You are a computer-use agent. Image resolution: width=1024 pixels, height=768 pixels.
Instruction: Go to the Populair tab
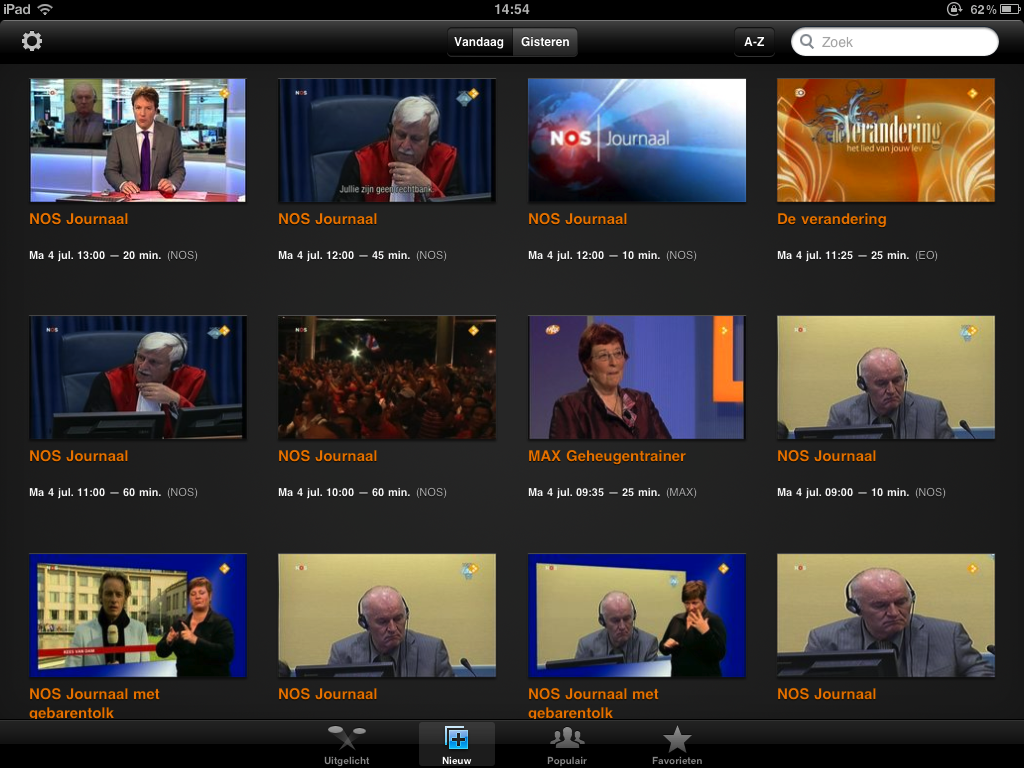pos(567,745)
